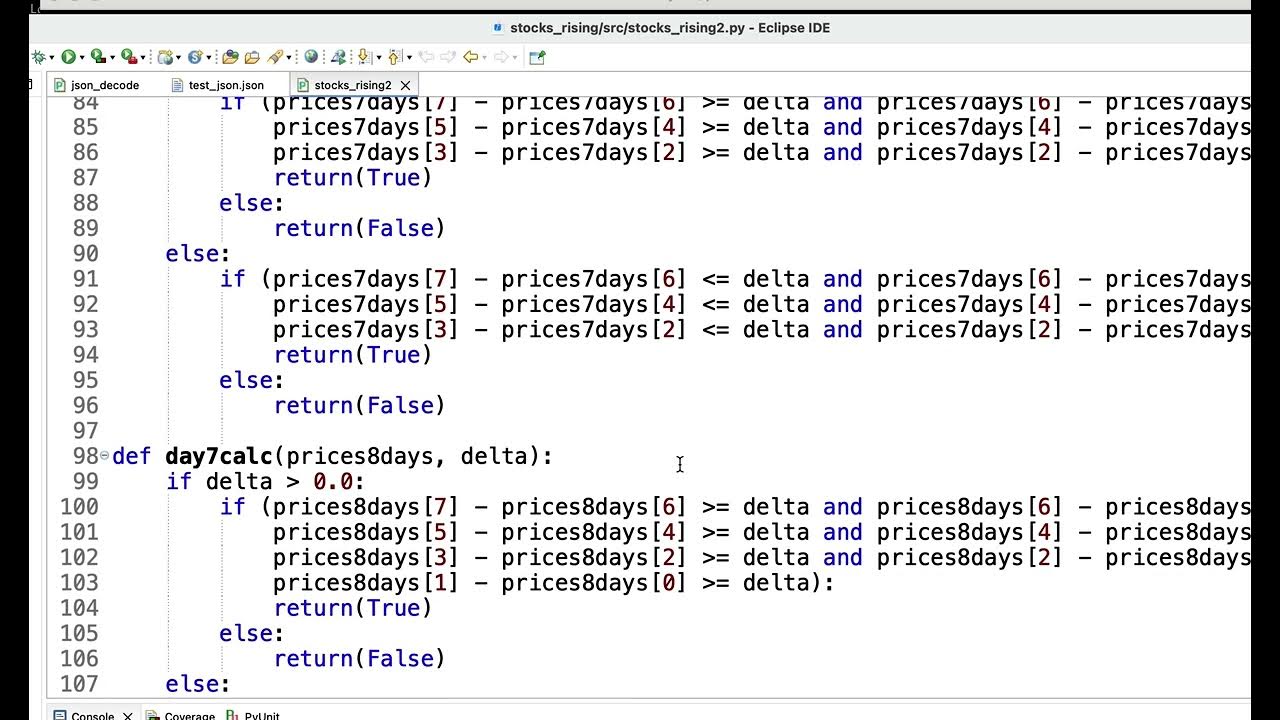Close the Console view

[128, 716]
